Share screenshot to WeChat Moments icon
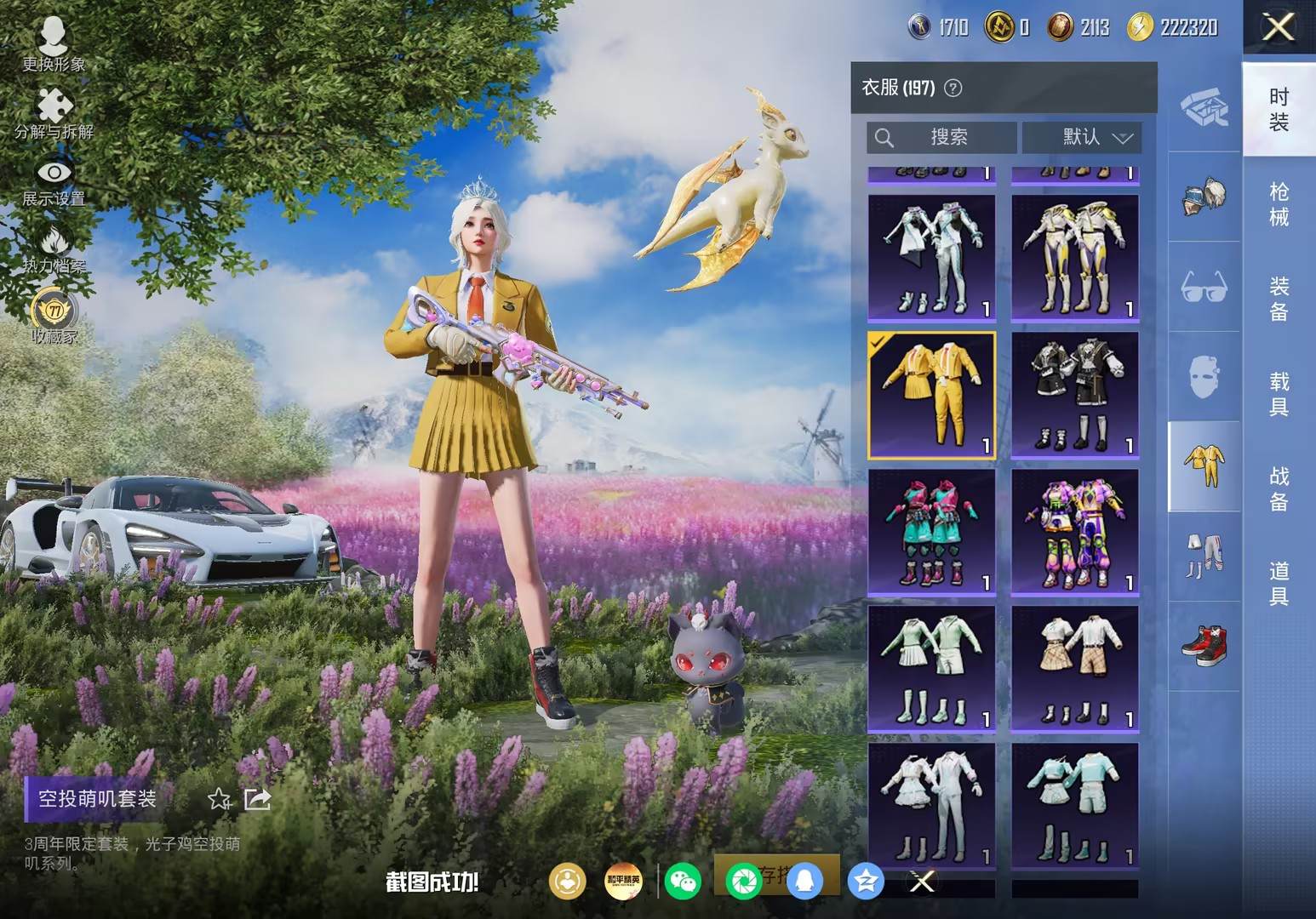Image resolution: width=1316 pixels, height=919 pixels. (743, 881)
